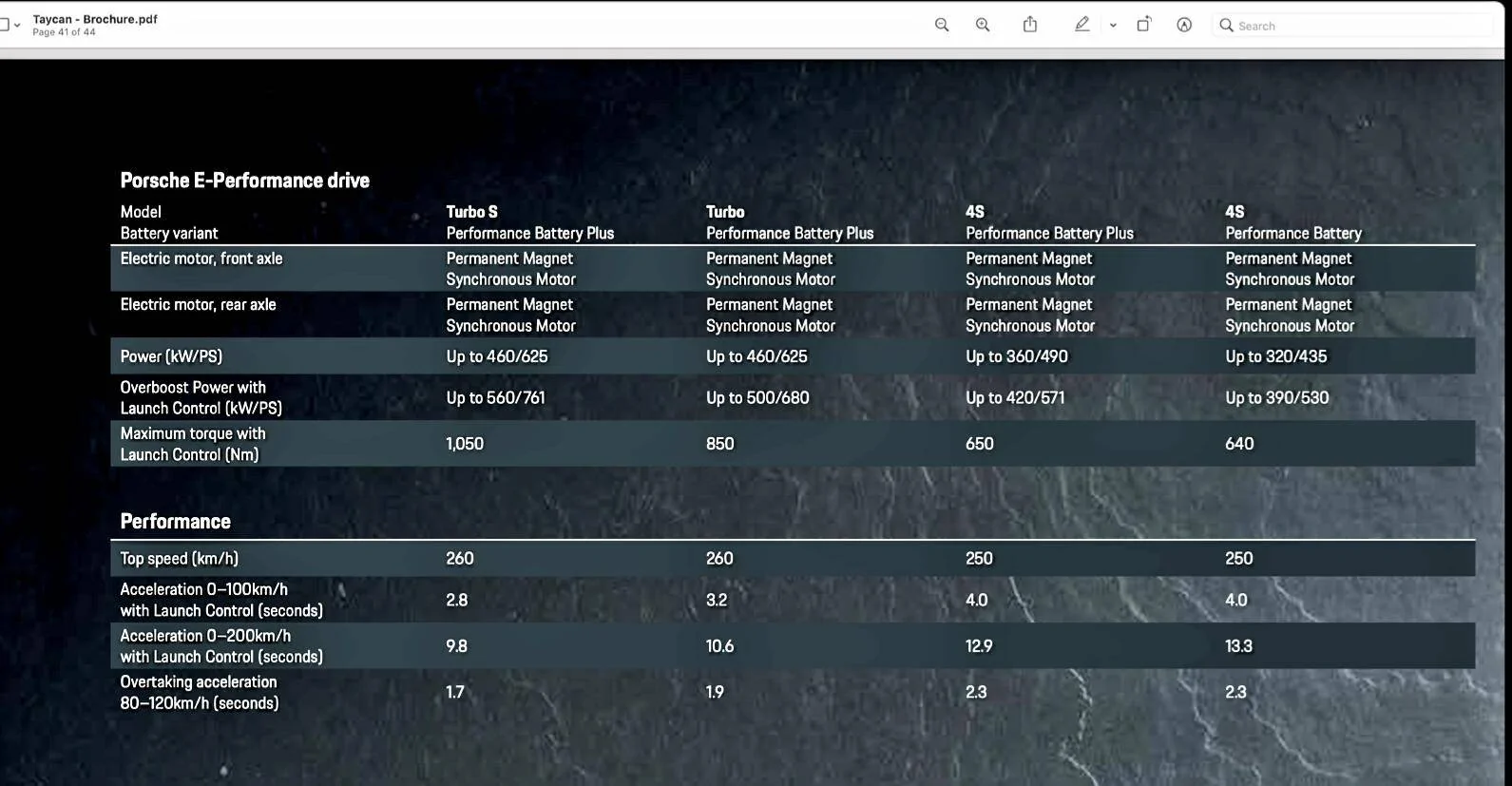Click the 850 torque value
Viewport: 1512px width, 786px height.
pyautogui.click(x=720, y=444)
